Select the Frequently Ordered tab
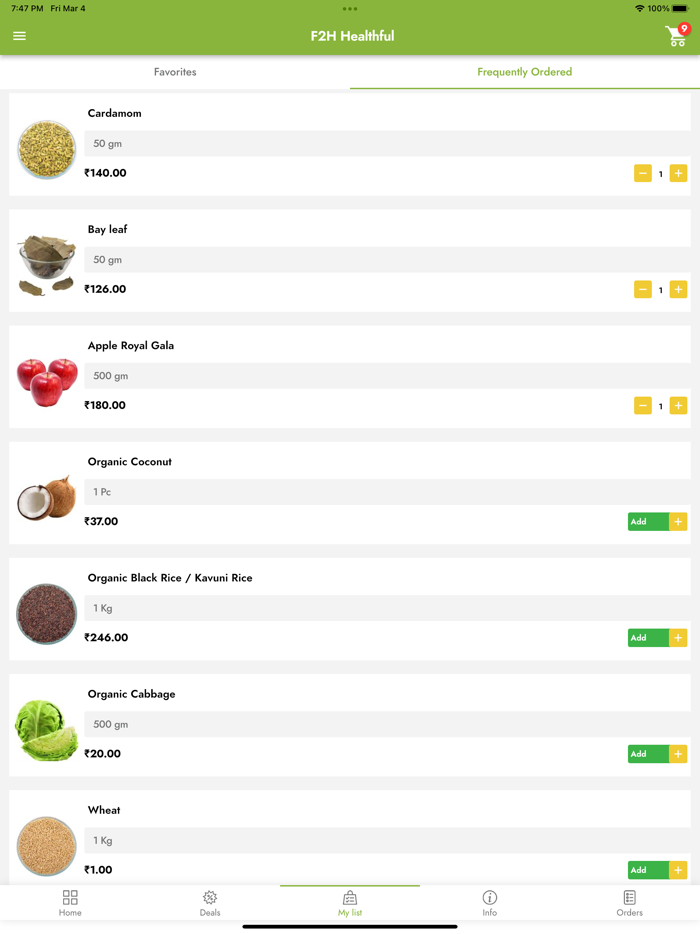 (524, 72)
